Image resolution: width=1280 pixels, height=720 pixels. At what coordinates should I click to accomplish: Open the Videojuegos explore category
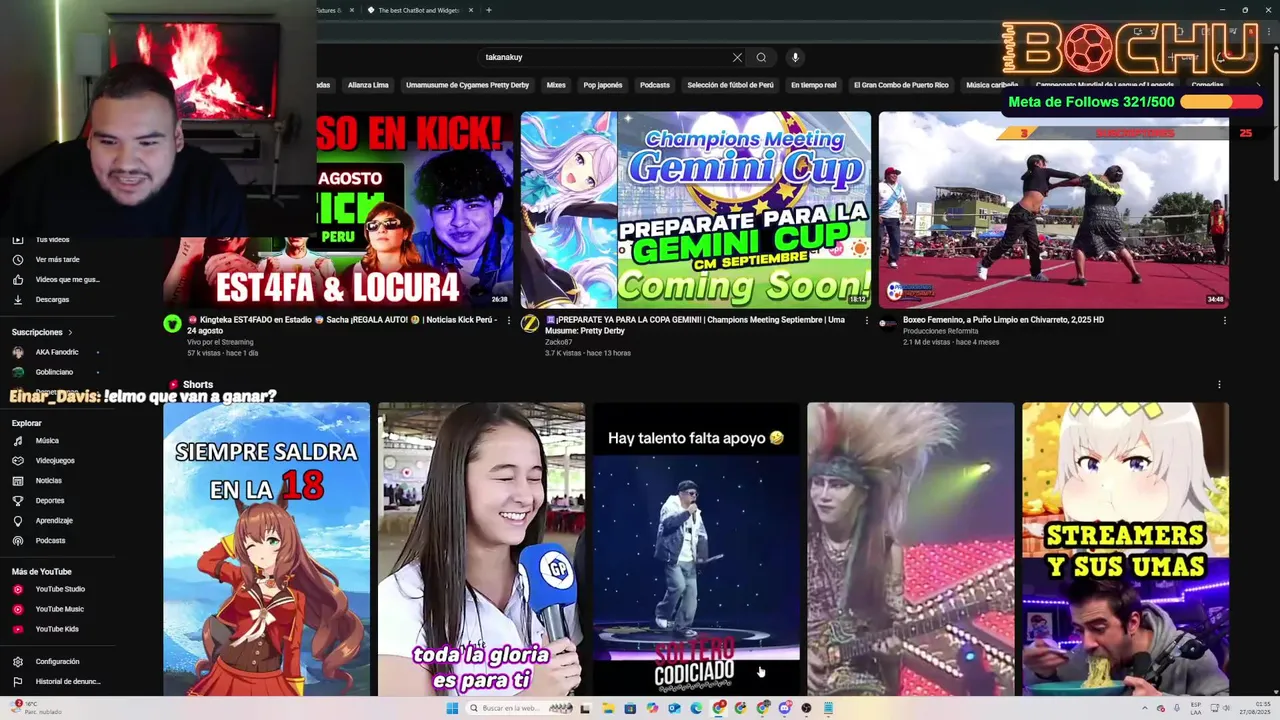(x=55, y=461)
